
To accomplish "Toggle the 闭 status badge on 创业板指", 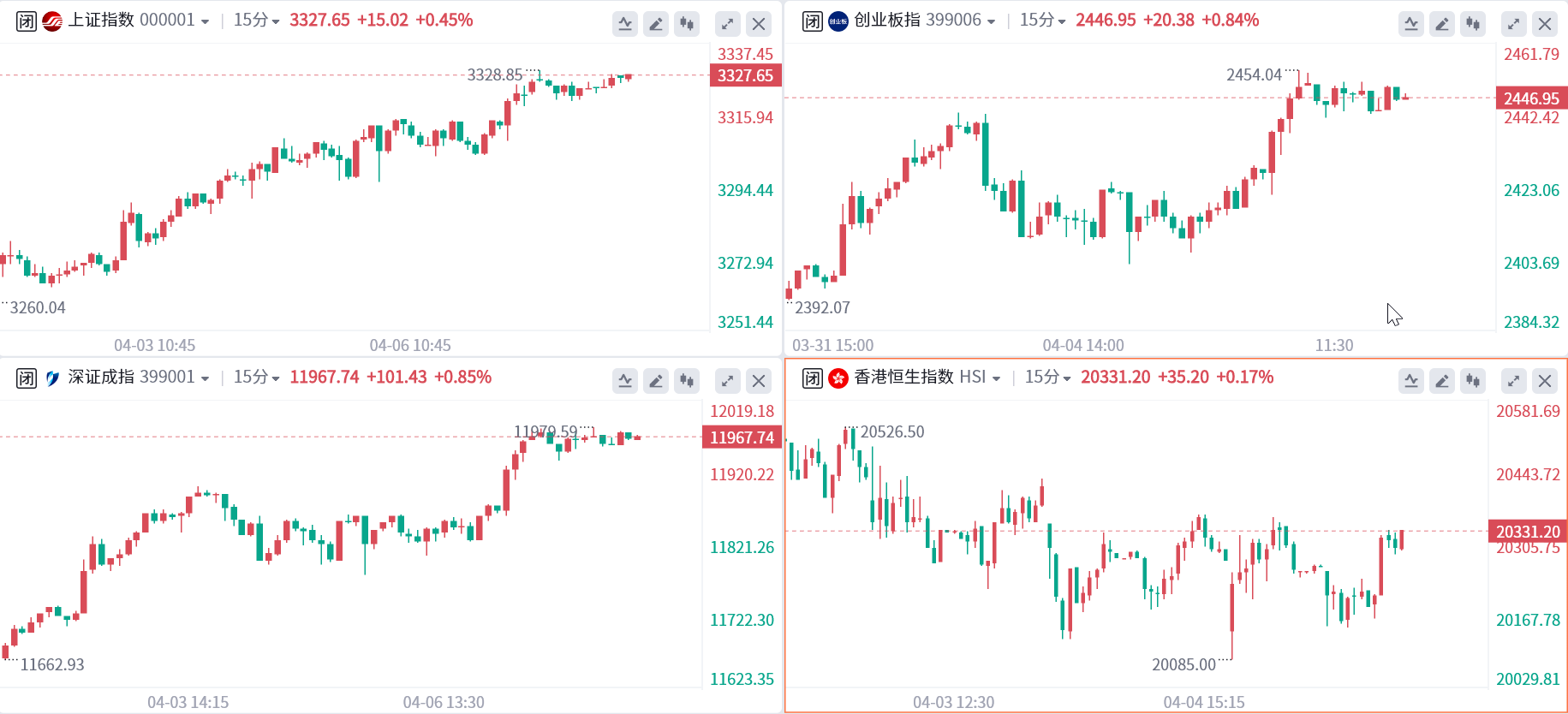I will (x=813, y=21).
